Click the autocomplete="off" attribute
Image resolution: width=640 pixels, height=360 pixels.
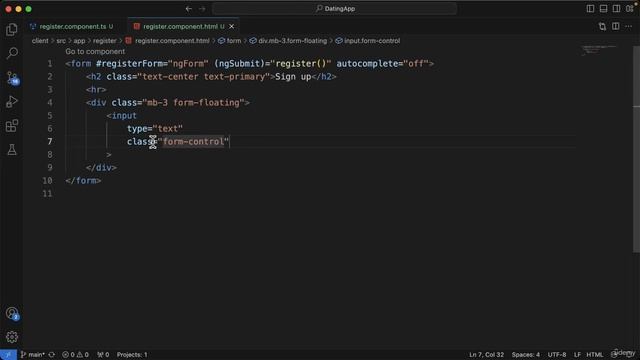coord(382,64)
